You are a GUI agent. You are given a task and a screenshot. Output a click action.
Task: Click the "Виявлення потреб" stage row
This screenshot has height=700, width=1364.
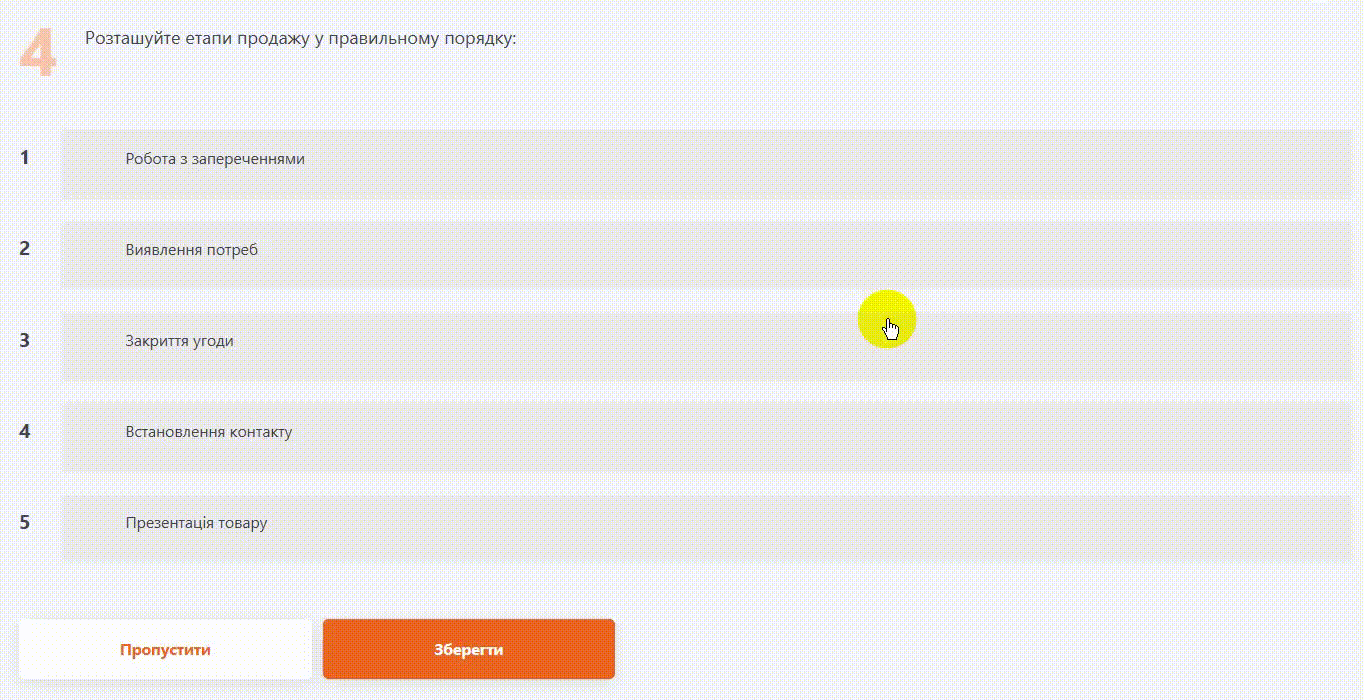(x=192, y=250)
